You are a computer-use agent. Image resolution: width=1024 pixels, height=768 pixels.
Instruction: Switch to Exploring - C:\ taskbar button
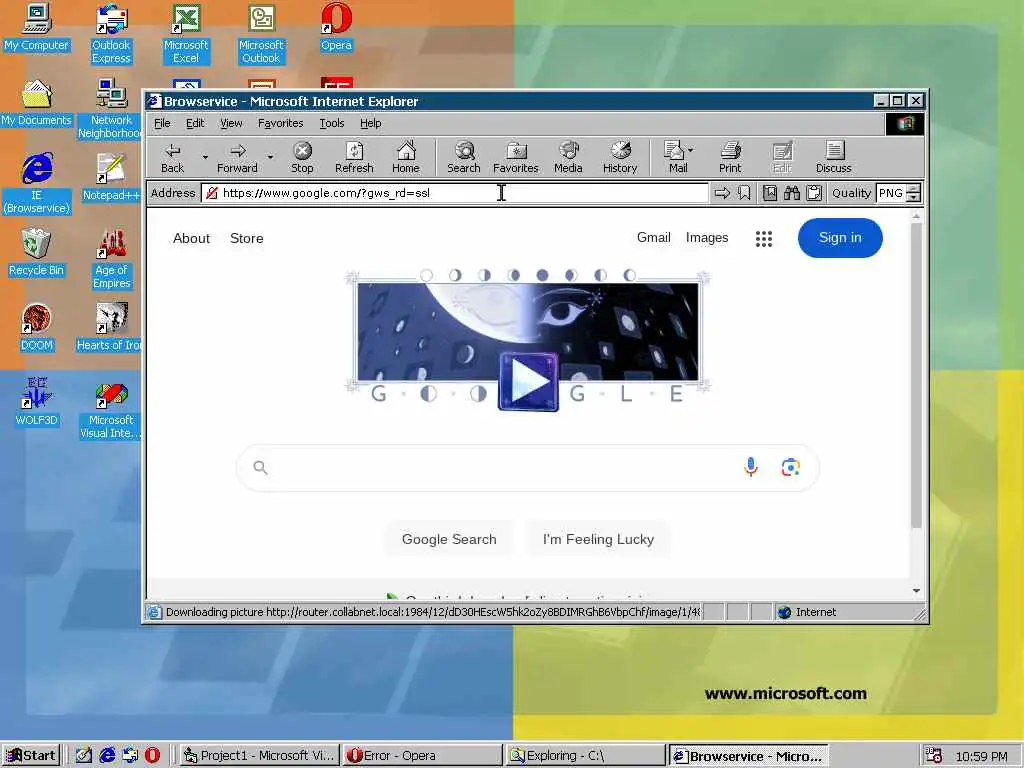pyautogui.click(x=585, y=756)
